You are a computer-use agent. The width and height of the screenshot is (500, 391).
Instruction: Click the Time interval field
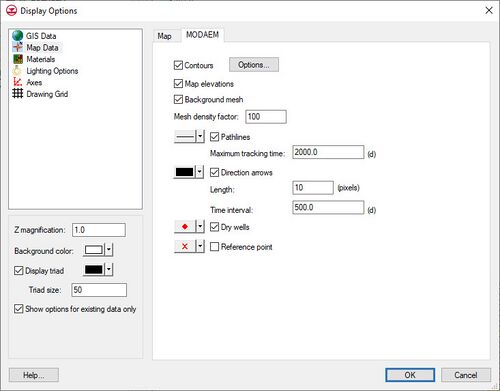(x=328, y=207)
